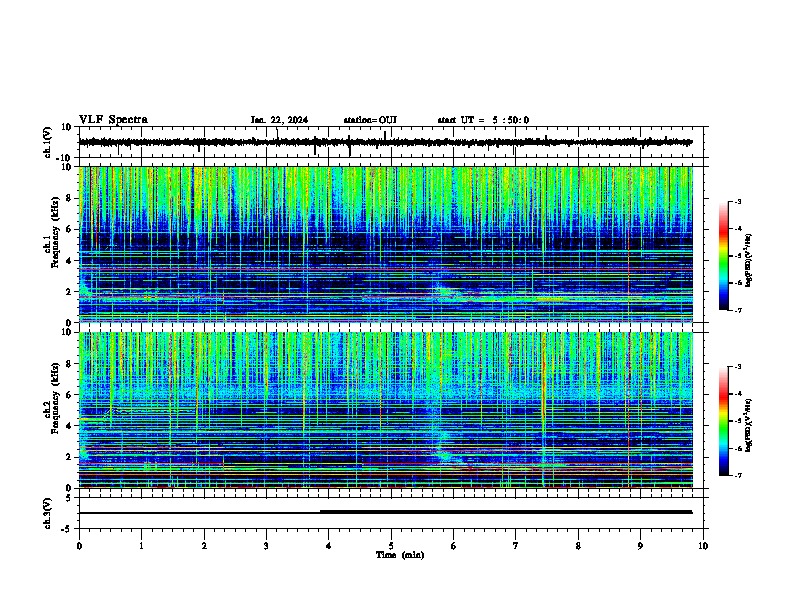
Task: Click the ch.1 spectrogram color bar
Action: 724,256
